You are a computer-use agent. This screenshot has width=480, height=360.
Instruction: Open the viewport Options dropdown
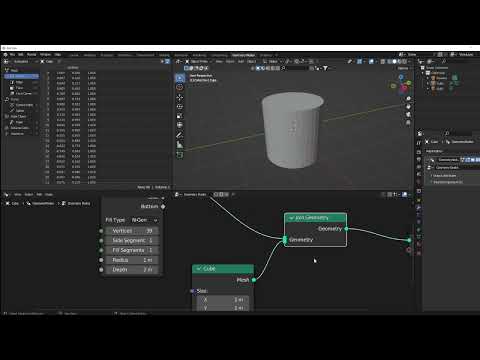(403, 68)
